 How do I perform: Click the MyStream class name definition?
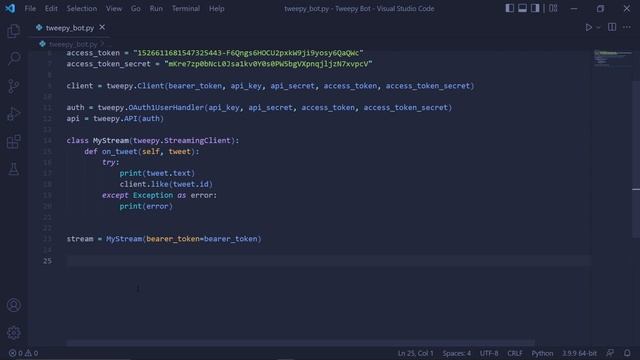[x=111, y=140]
